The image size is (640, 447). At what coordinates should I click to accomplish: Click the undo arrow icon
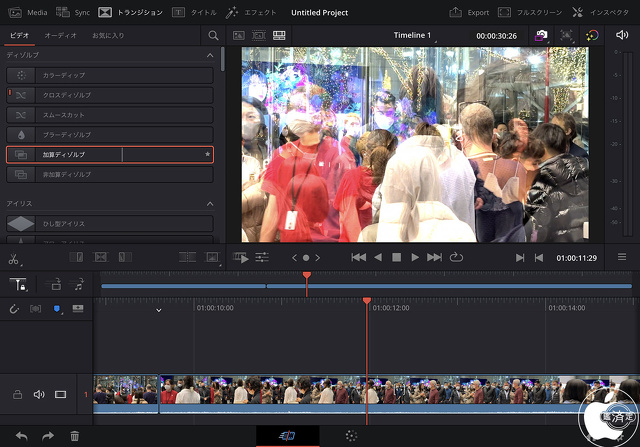(x=21, y=436)
